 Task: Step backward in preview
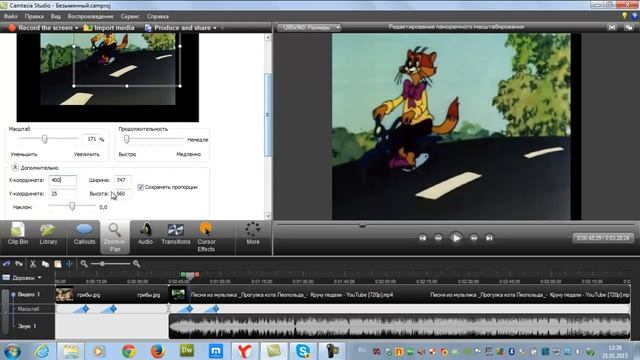438,238
